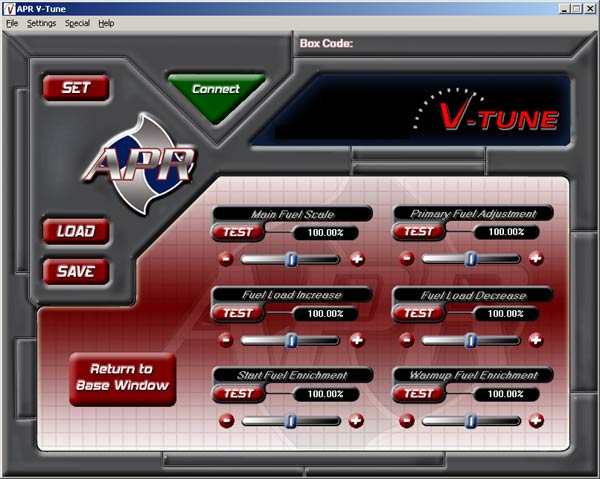Click the Main Fuel Scale slider handle
600x479 pixels.
[x=292, y=260]
